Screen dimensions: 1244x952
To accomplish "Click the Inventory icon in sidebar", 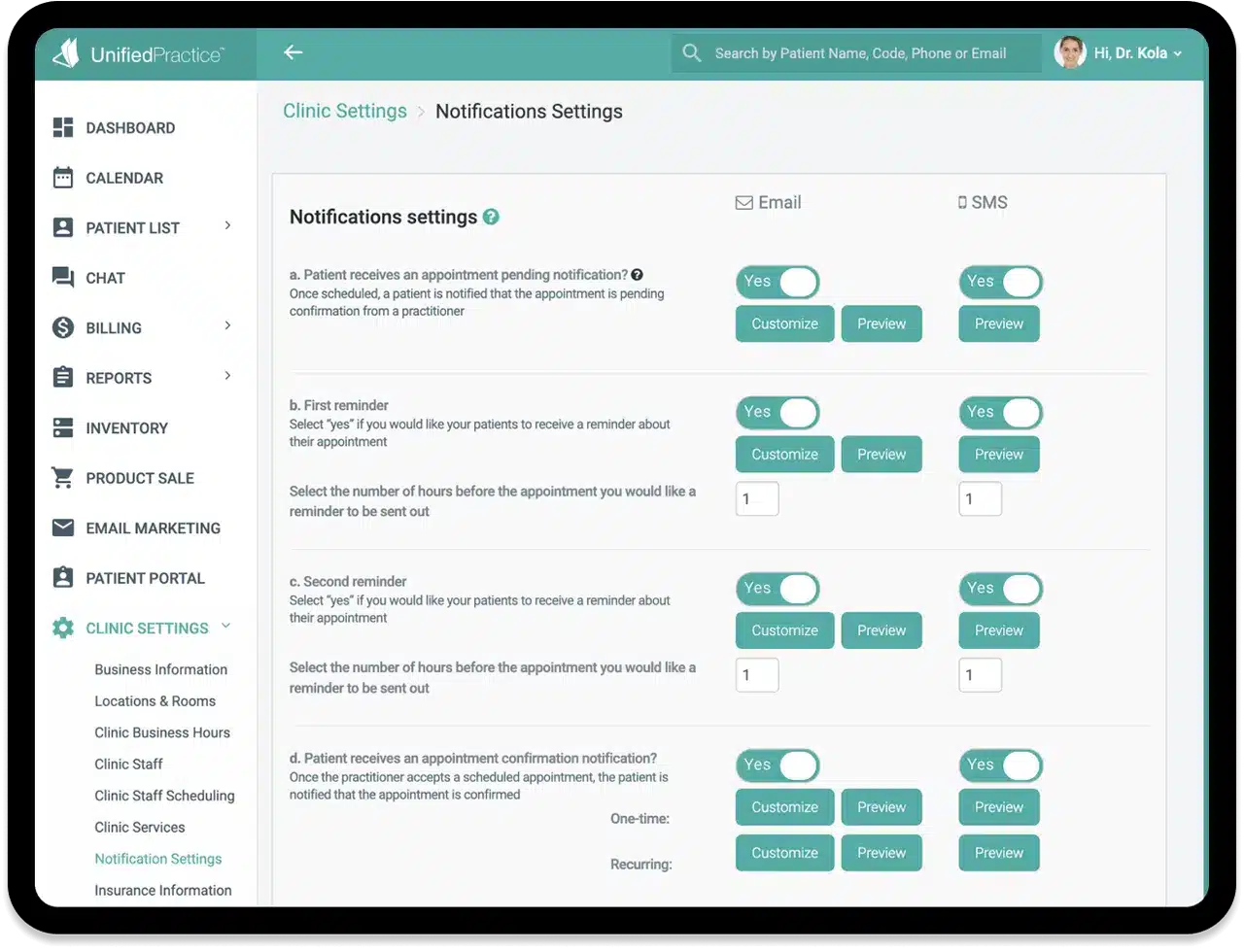I will click(x=63, y=427).
